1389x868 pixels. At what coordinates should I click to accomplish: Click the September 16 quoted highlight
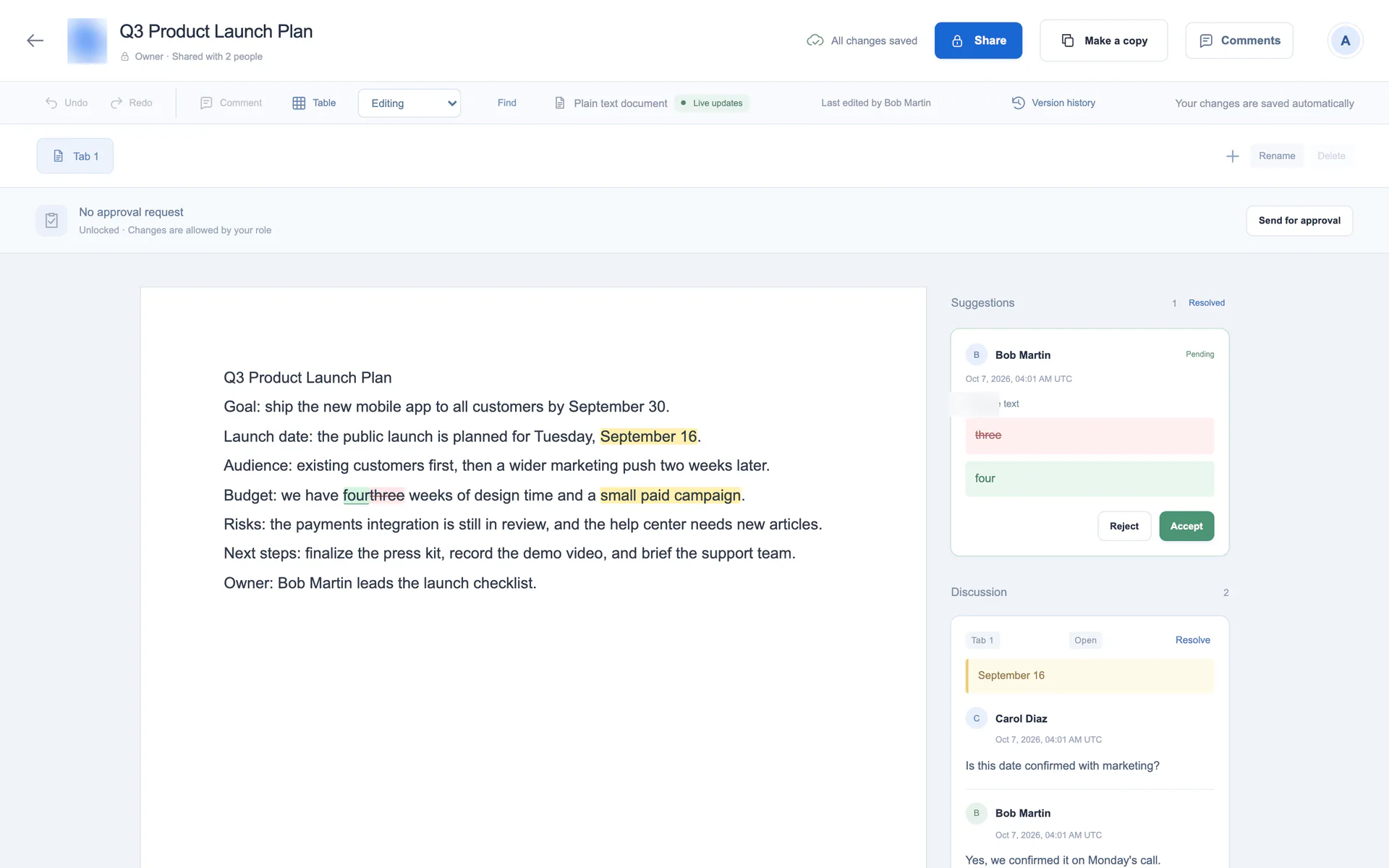coord(1089,676)
